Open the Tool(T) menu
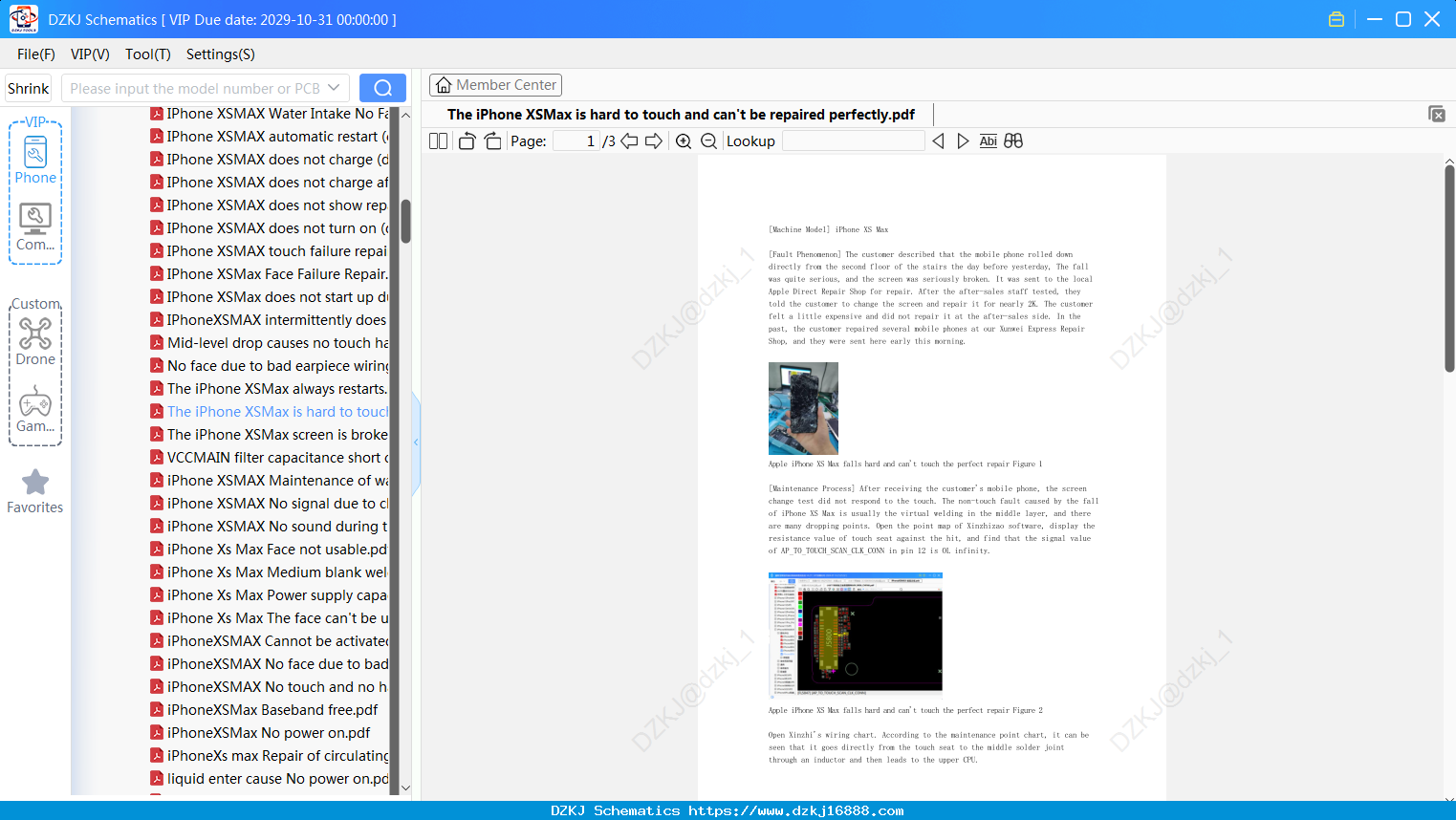This screenshot has height=820, width=1456. click(x=148, y=54)
